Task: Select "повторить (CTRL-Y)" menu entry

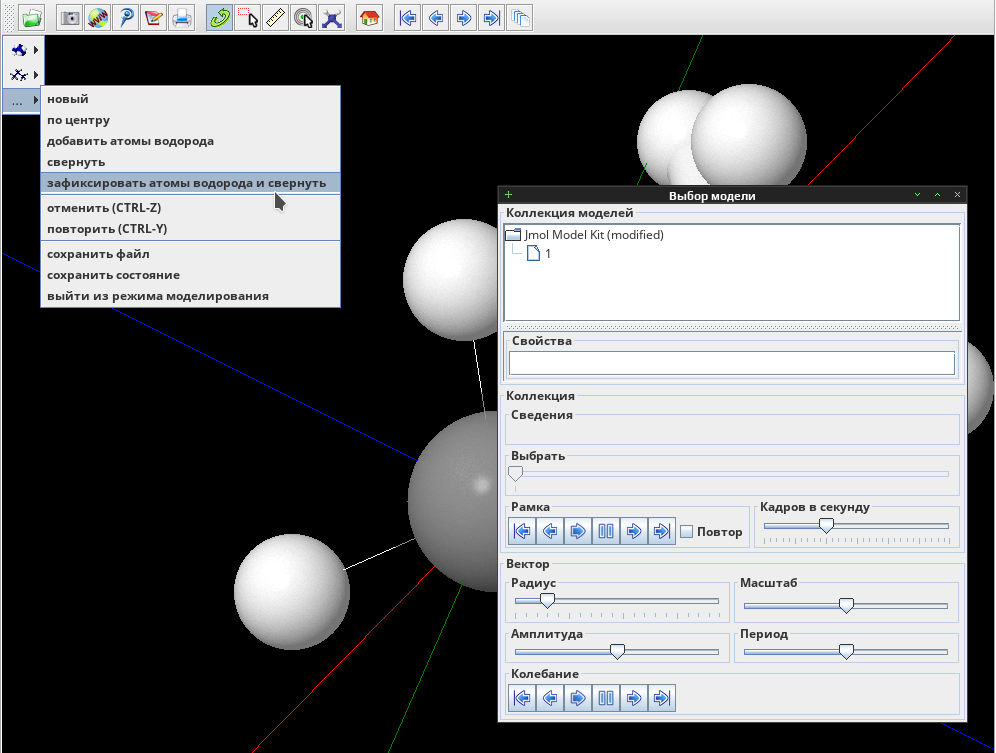Action: click(x=191, y=229)
